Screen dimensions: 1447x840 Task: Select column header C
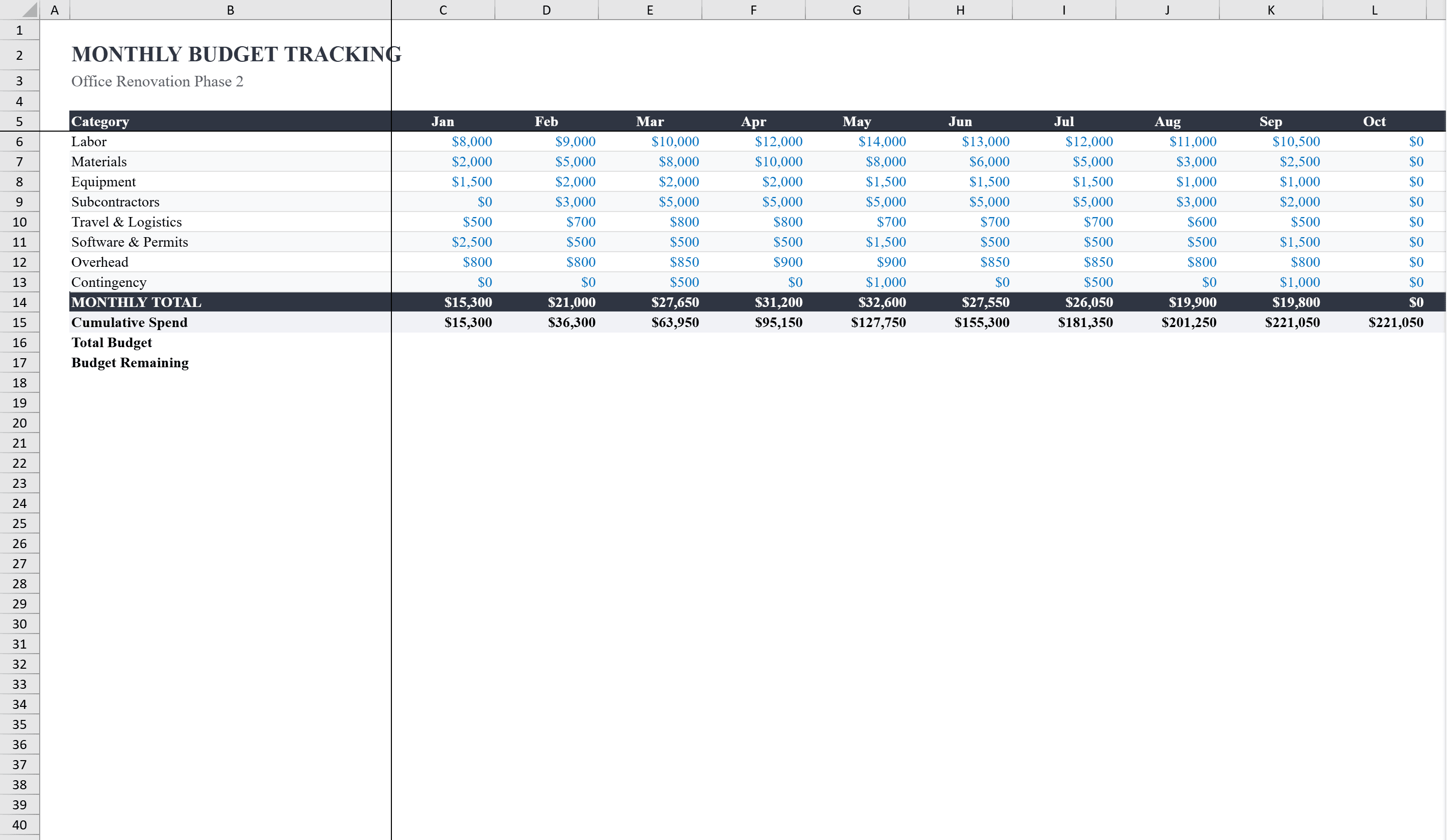point(443,9)
